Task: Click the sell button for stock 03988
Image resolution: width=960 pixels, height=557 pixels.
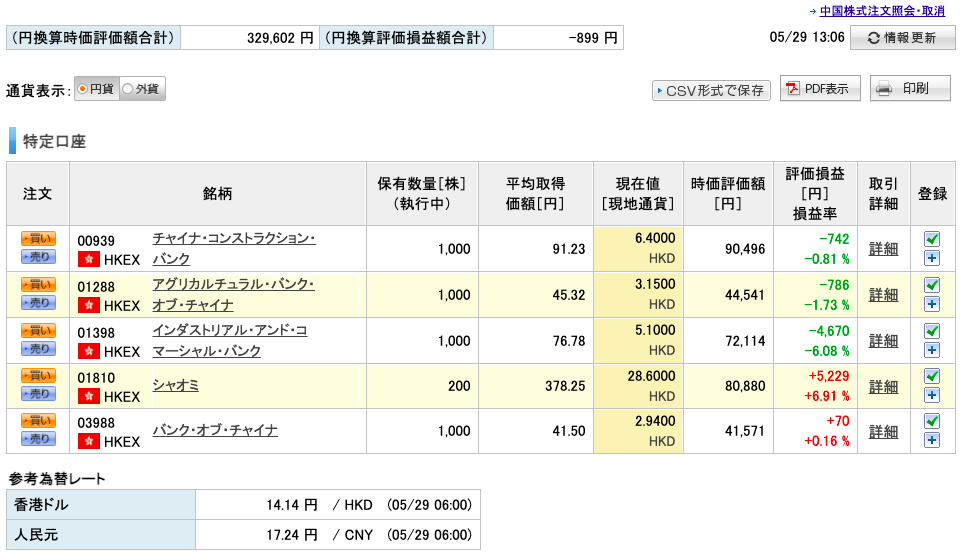Action: click(38, 439)
